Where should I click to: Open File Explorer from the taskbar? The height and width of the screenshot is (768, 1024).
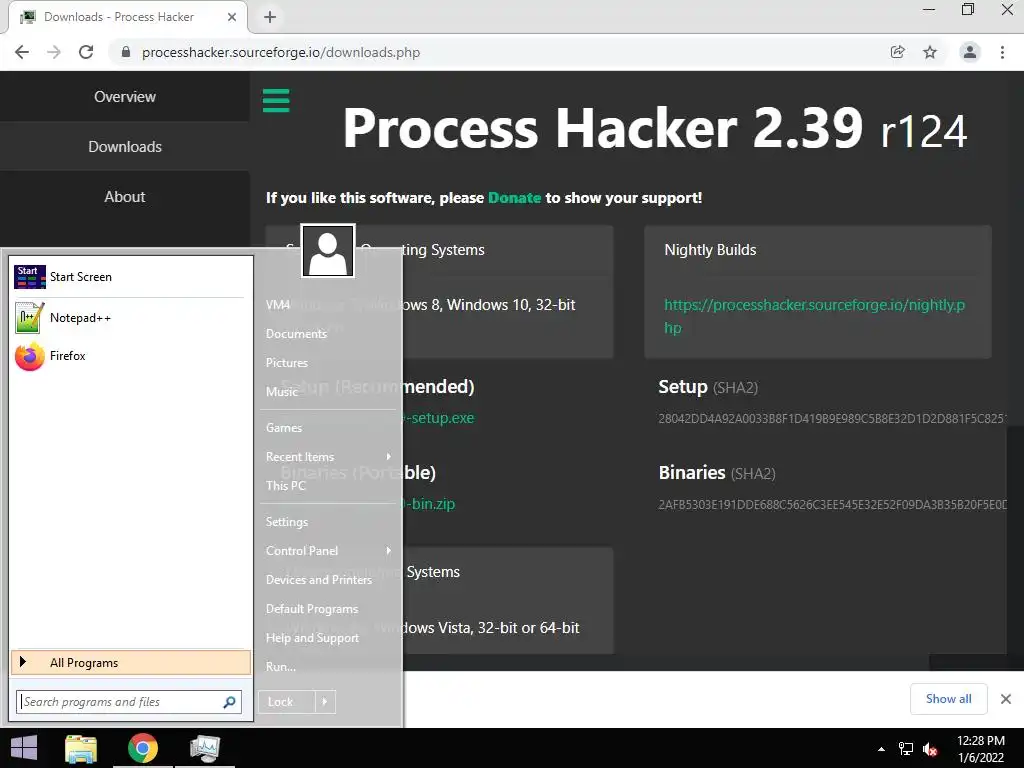click(81, 748)
